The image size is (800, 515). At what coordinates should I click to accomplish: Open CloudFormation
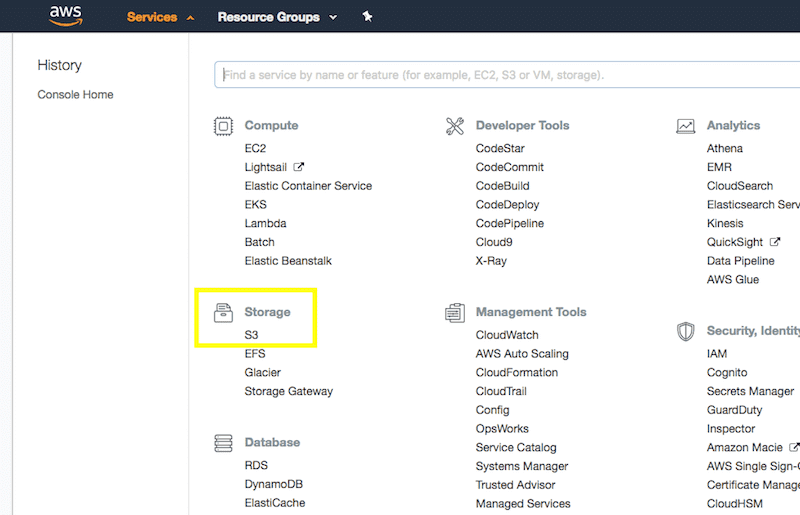pos(516,373)
